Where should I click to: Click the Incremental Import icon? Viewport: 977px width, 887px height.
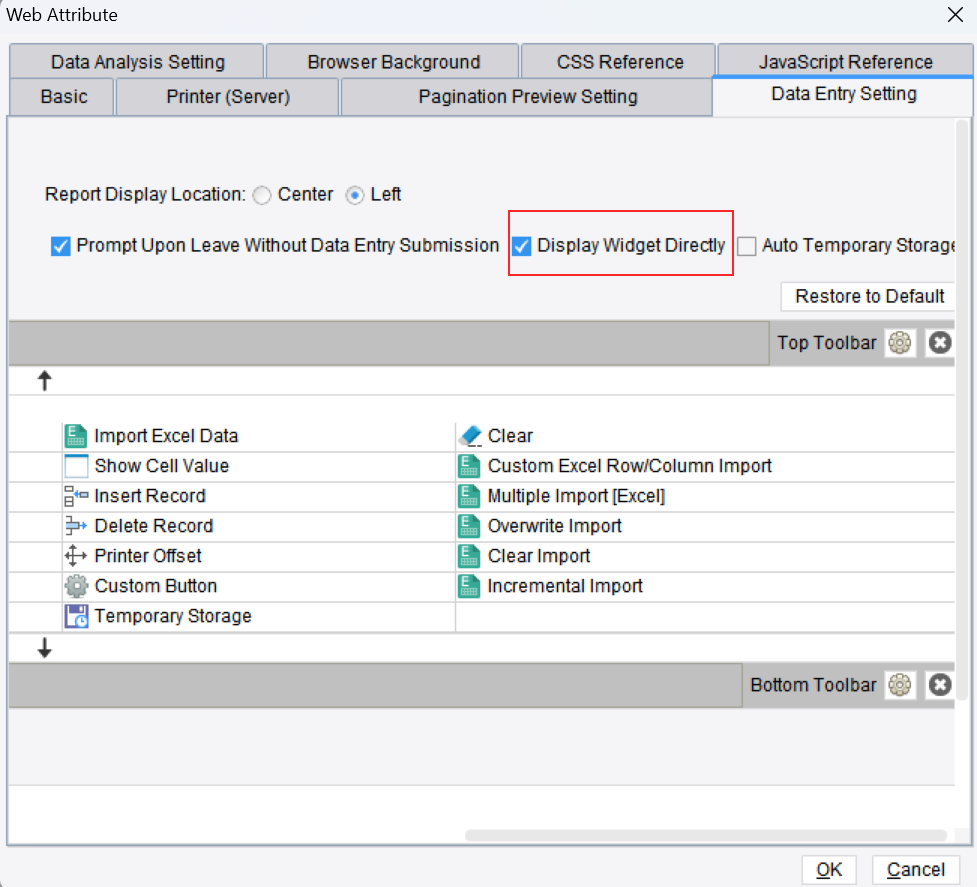tap(469, 586)
